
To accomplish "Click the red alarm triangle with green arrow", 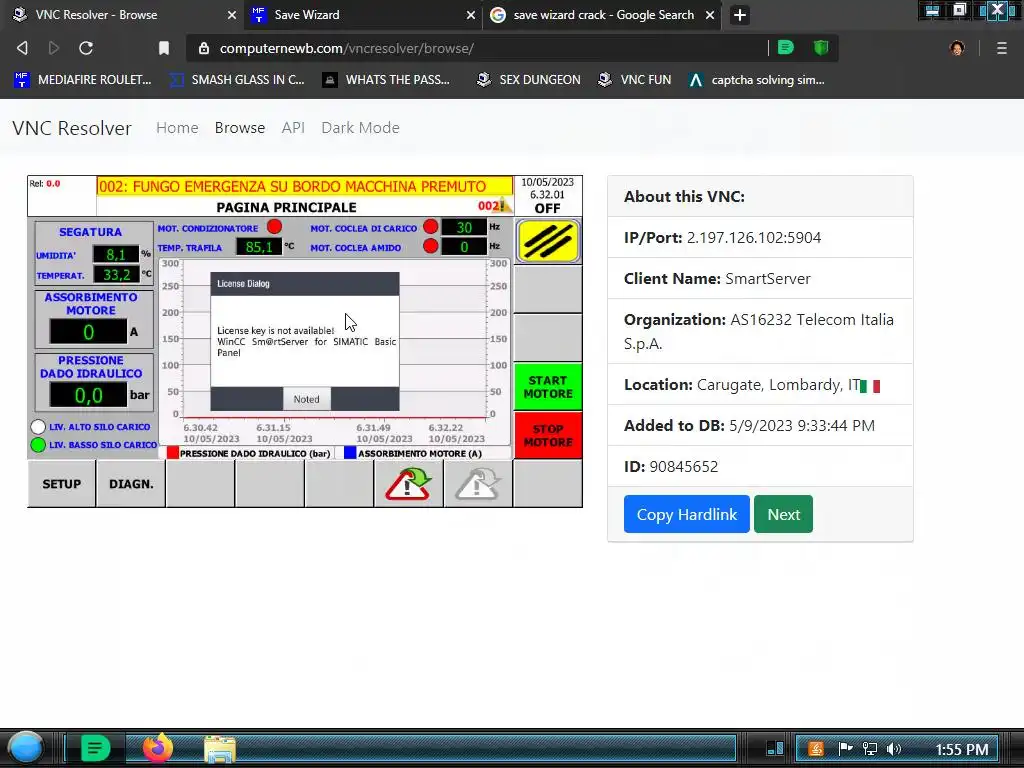I will [x=409, y=484].
